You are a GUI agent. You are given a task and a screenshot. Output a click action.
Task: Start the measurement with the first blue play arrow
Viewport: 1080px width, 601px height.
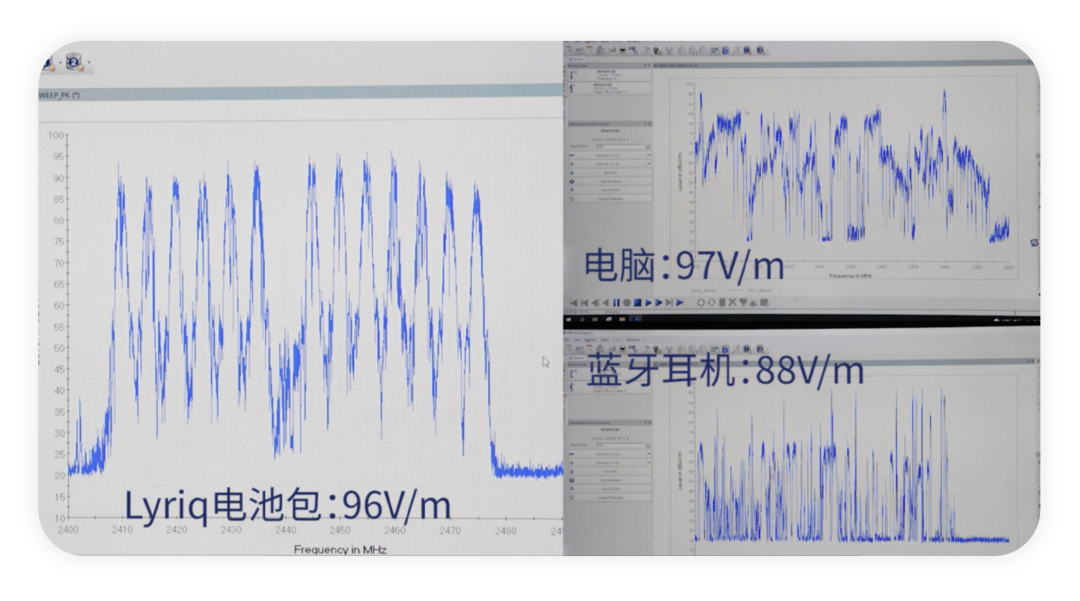[648, 302]
